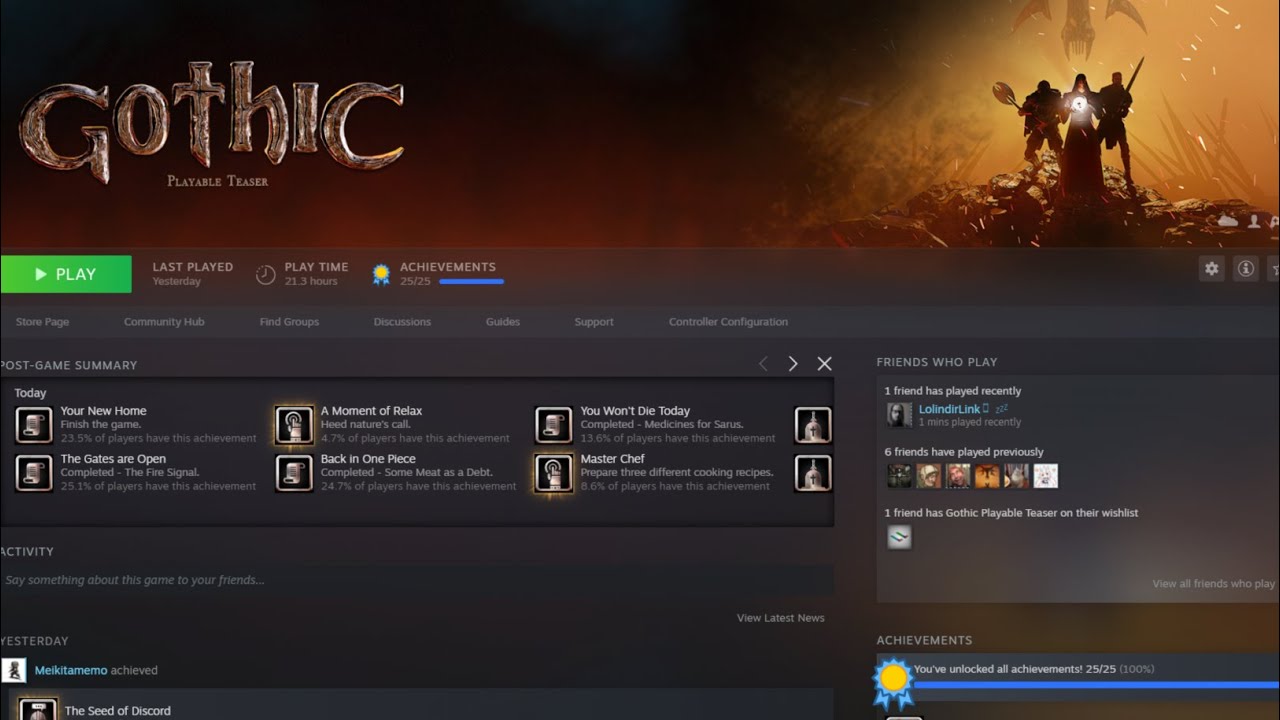Click The Seed of Discord achievement title
The height and width of the screenshot is (720, 1280).
[118, 711]
